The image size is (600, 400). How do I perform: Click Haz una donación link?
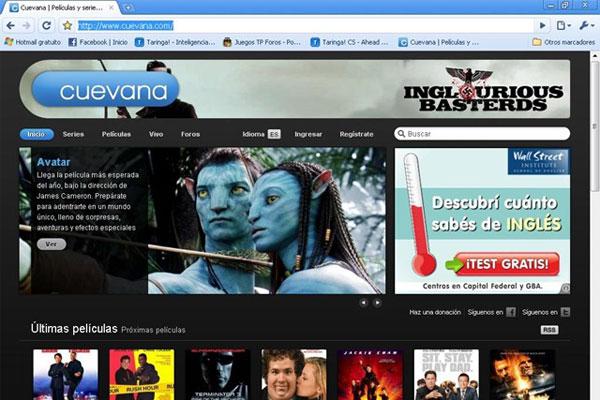tap(435, 312)
